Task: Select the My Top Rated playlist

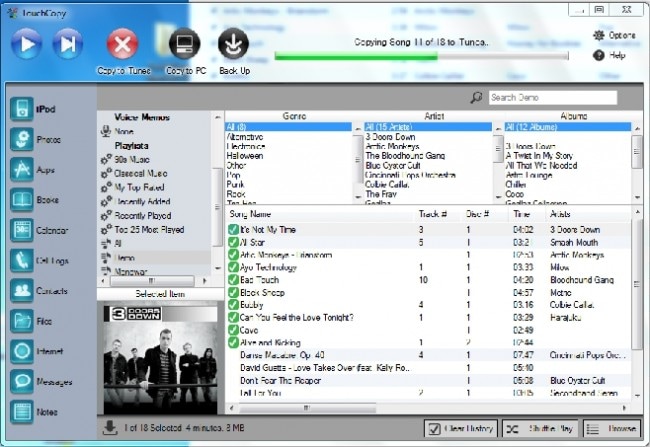Action: click(139, 188)
